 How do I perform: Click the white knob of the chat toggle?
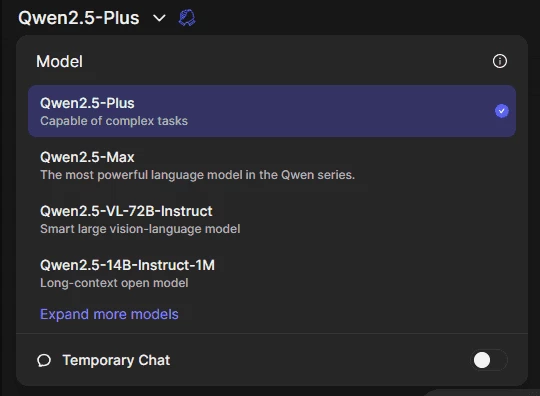(x=482, y=360)
